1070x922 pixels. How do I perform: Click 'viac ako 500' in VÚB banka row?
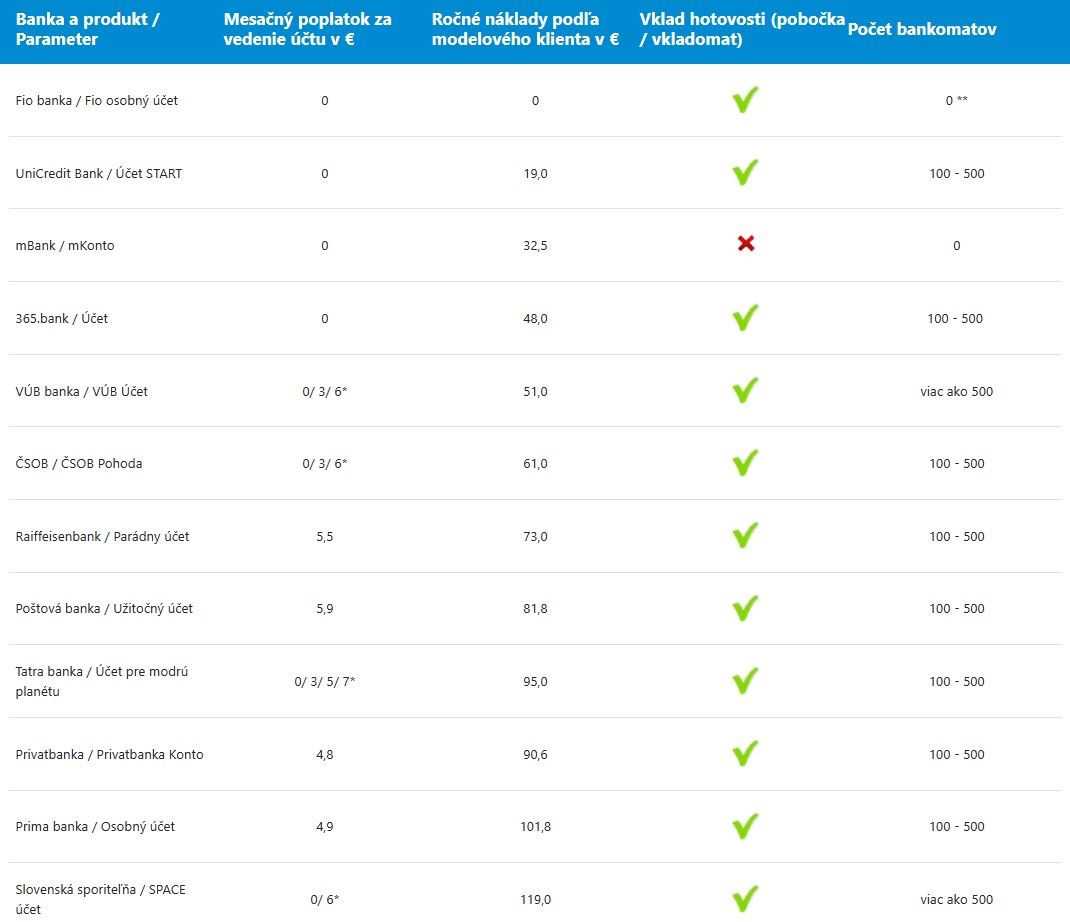click(956, 391)
